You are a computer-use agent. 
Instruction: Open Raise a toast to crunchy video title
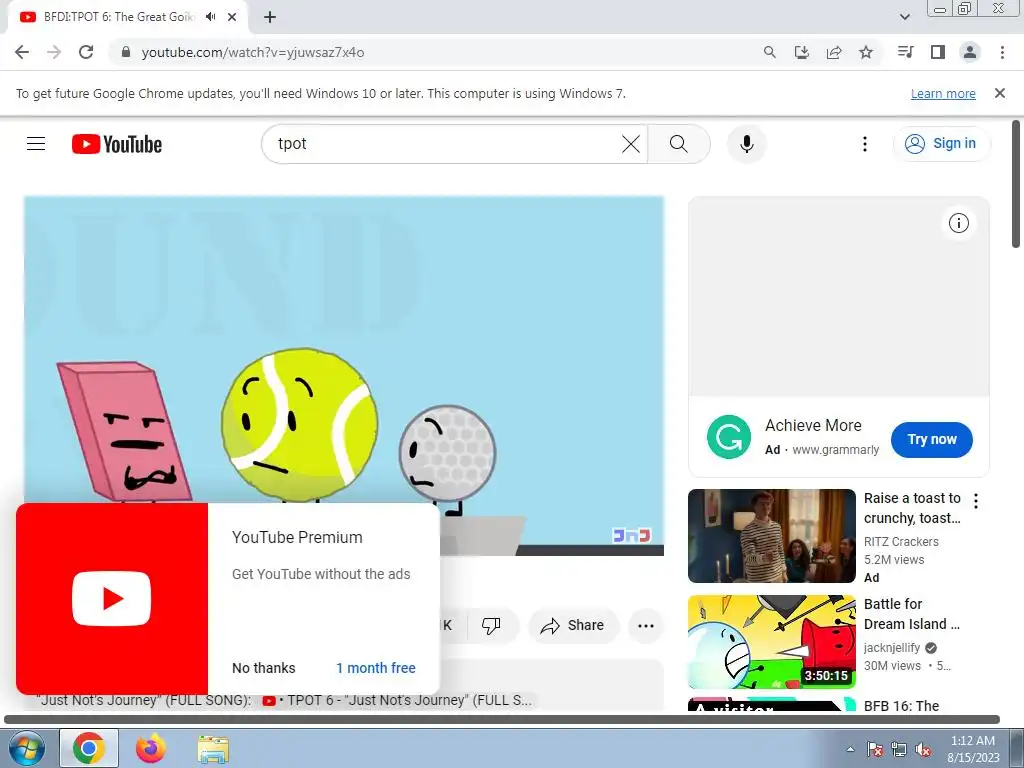coord(912,508)
